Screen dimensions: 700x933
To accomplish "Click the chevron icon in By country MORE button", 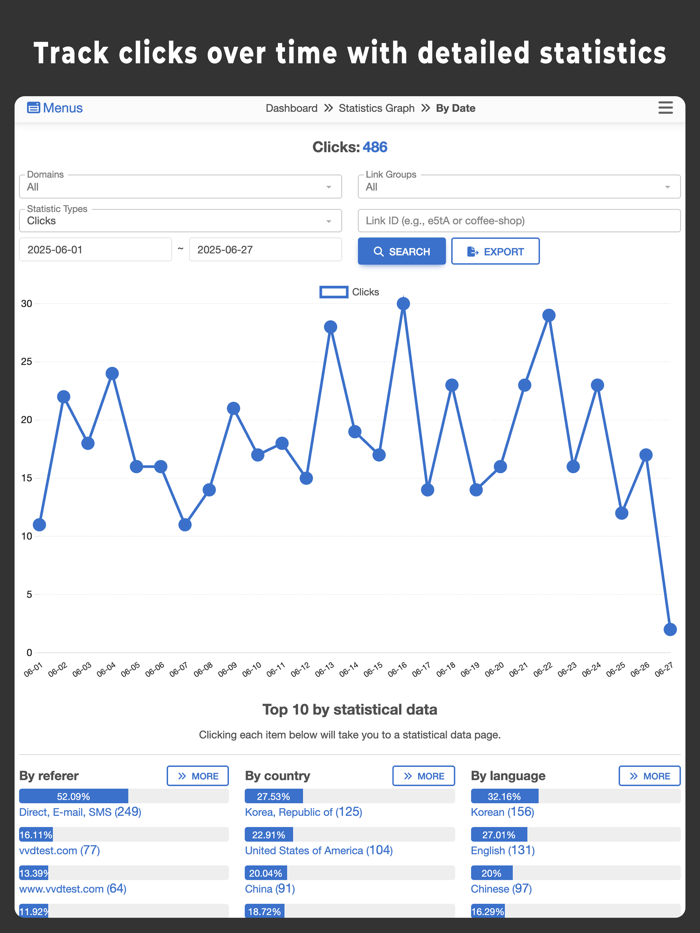I will [x=406, y=775].
